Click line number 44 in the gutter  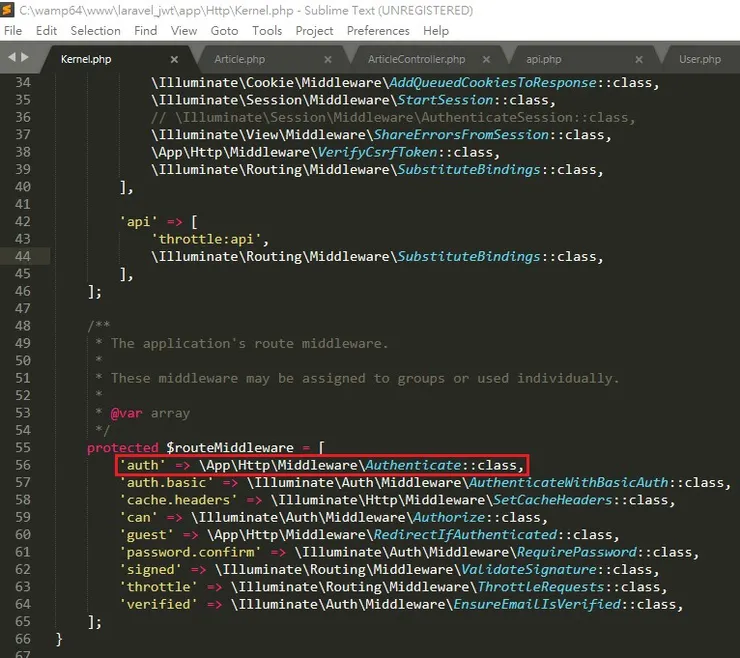click(23, 256)
